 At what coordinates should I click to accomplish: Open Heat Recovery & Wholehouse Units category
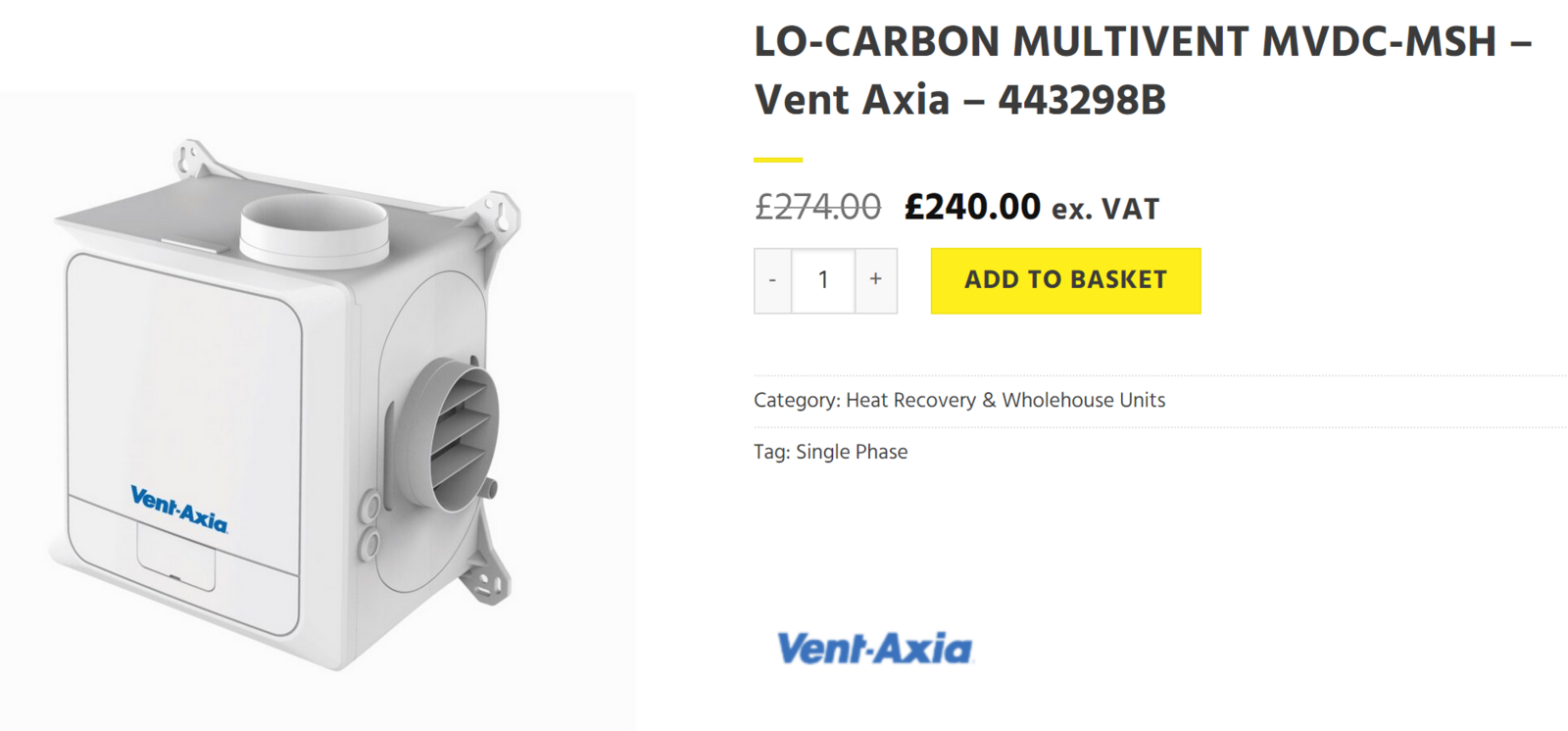(x=1005, y=400)
